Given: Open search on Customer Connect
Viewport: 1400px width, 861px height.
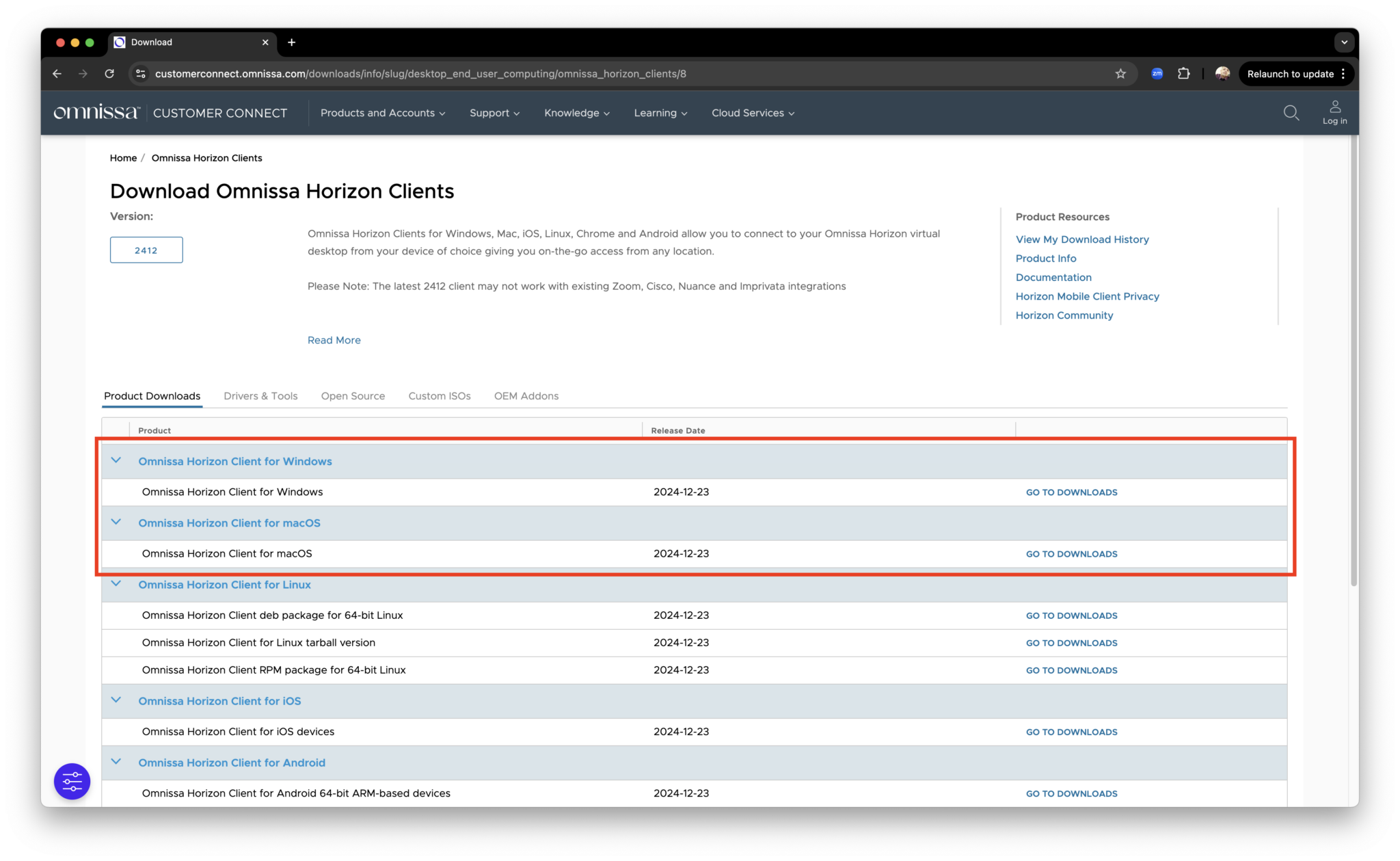Looking at the screenshot, I should coord(1291,113).
